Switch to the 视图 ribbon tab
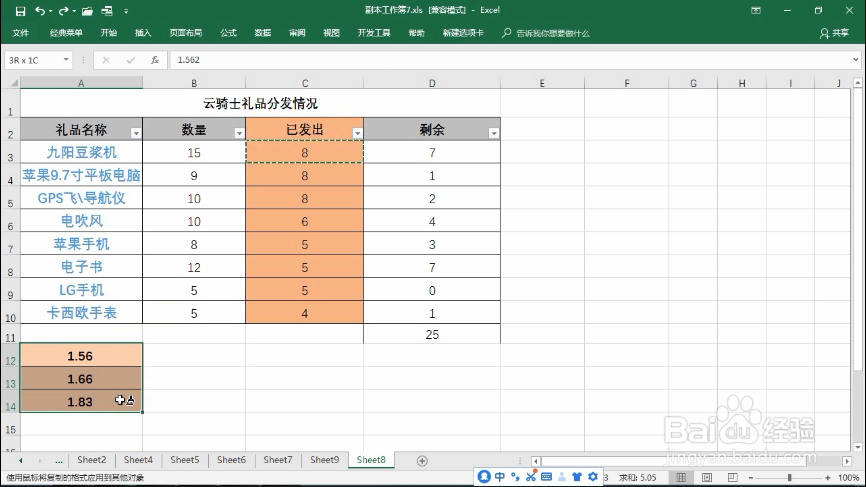 331,33
